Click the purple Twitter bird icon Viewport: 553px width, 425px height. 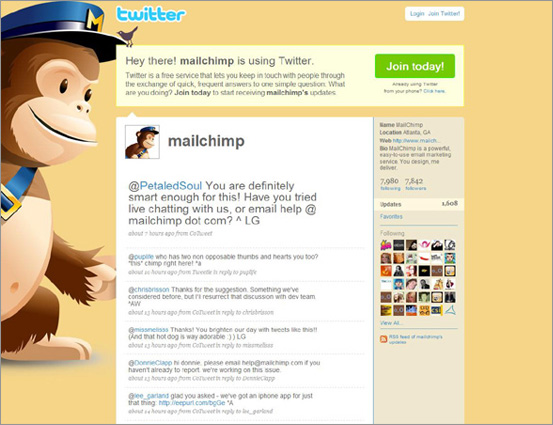(128, 36)
